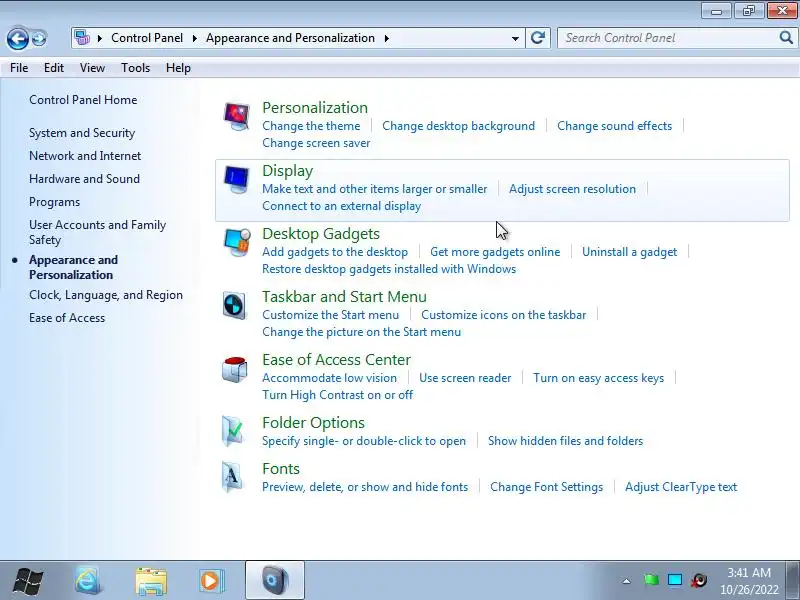Expand the address bar history dropdown
The width and height of the screenshot is (800, 600).
click(515, 38)
